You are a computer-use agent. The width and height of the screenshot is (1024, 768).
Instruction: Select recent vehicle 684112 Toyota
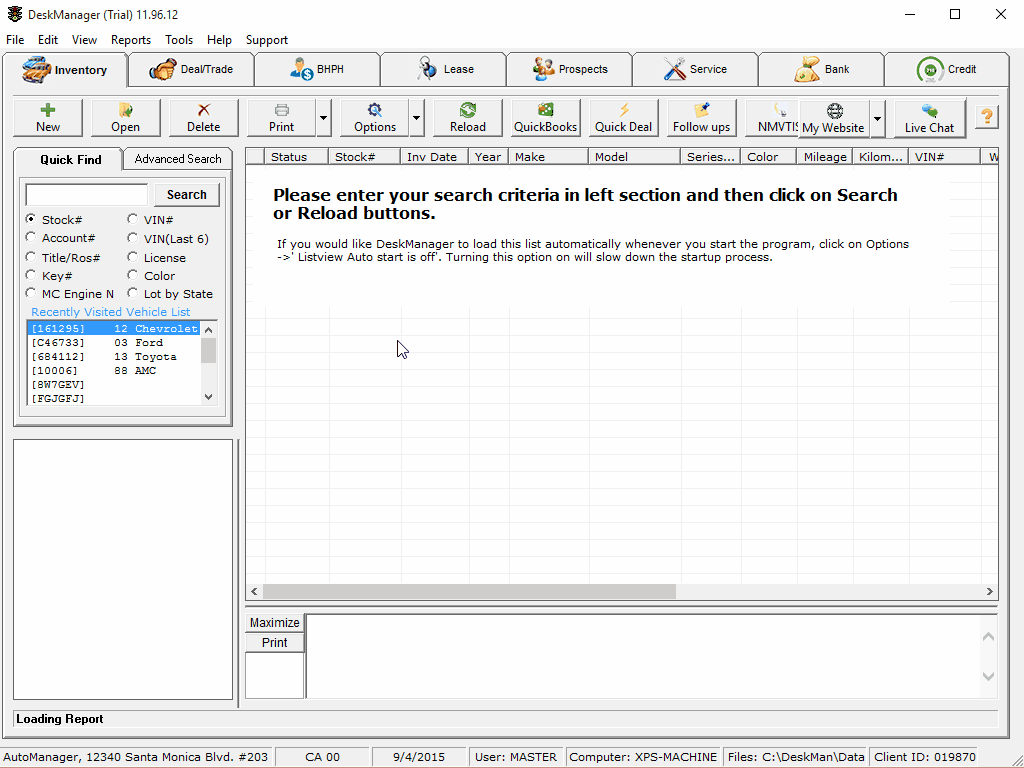point(114,357)
